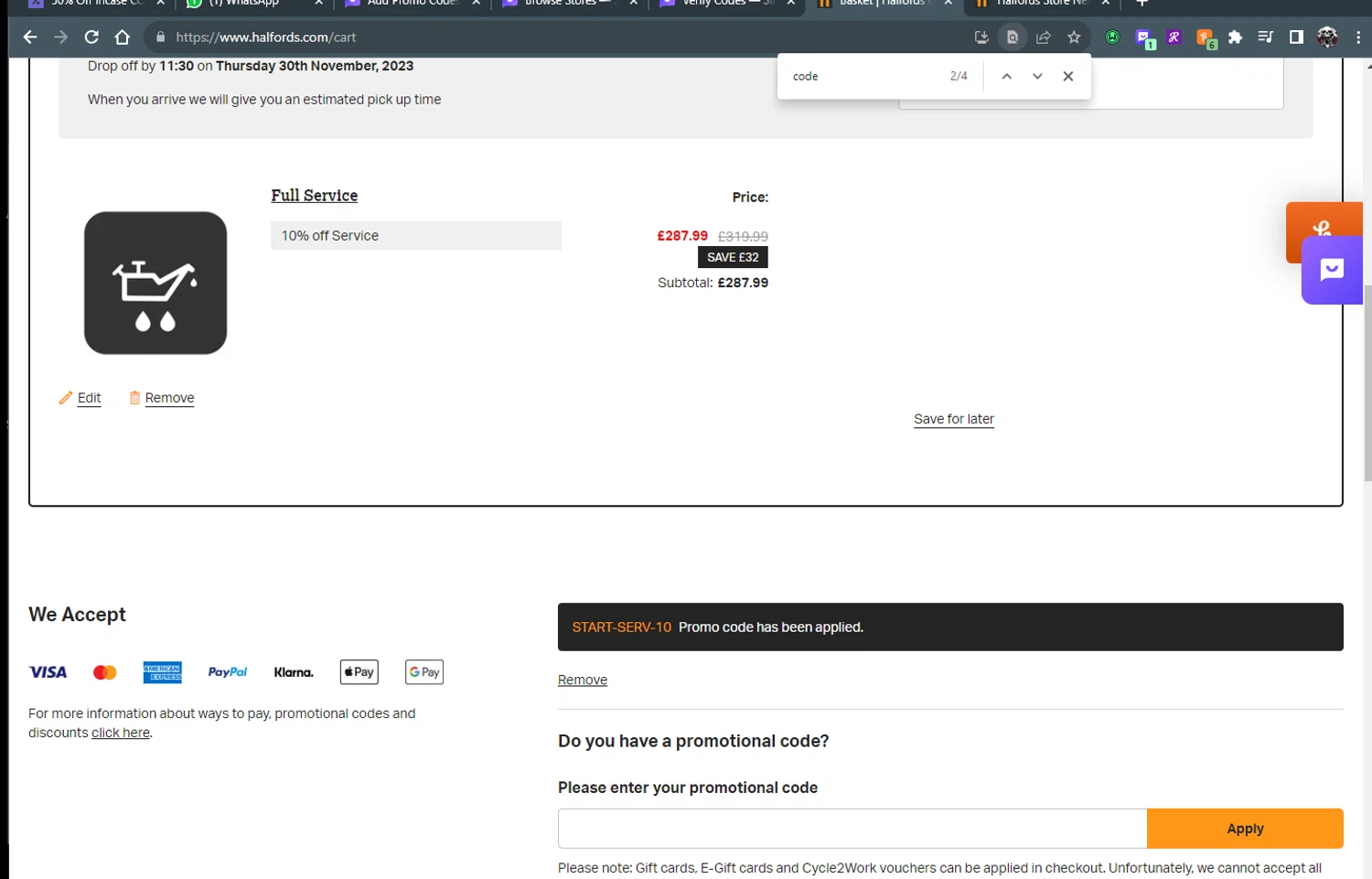Click the Mastercard payment logo
Image resolution: width=1372 pixels, height=879 pixels.
click(105, 672)
